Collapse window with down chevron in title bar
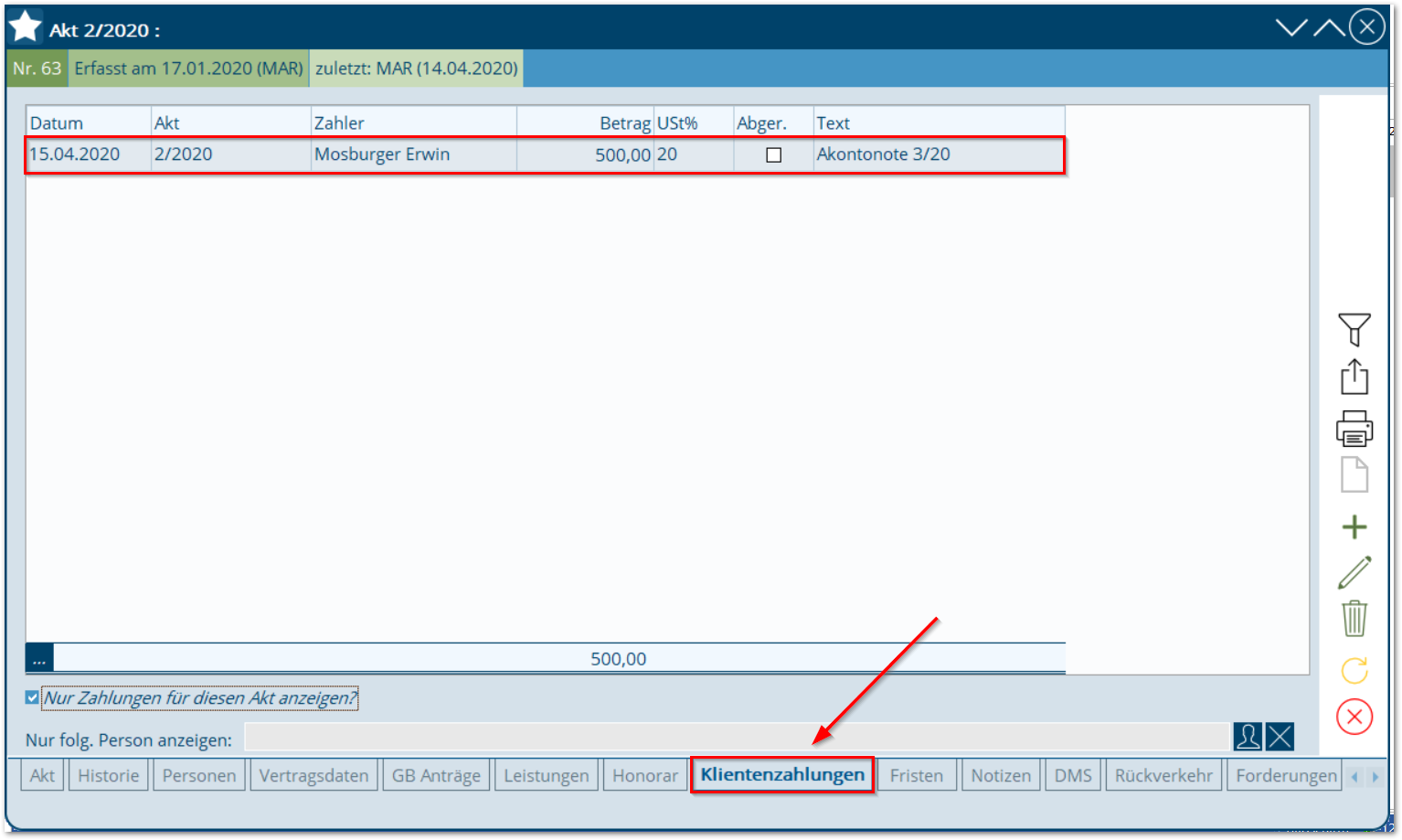The image size is (1402, 840). pyautogui.click(x=1291, y=27)
